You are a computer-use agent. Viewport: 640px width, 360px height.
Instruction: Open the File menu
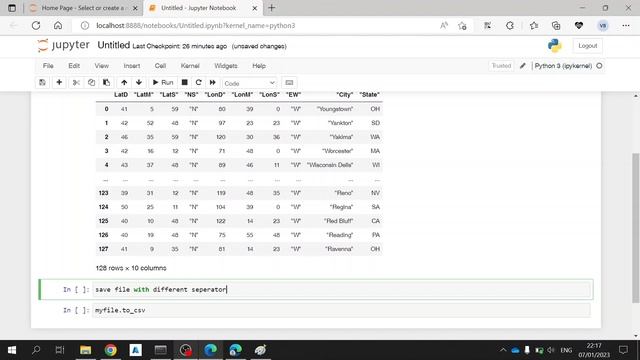pyautogui.click(x=48, y=66)
